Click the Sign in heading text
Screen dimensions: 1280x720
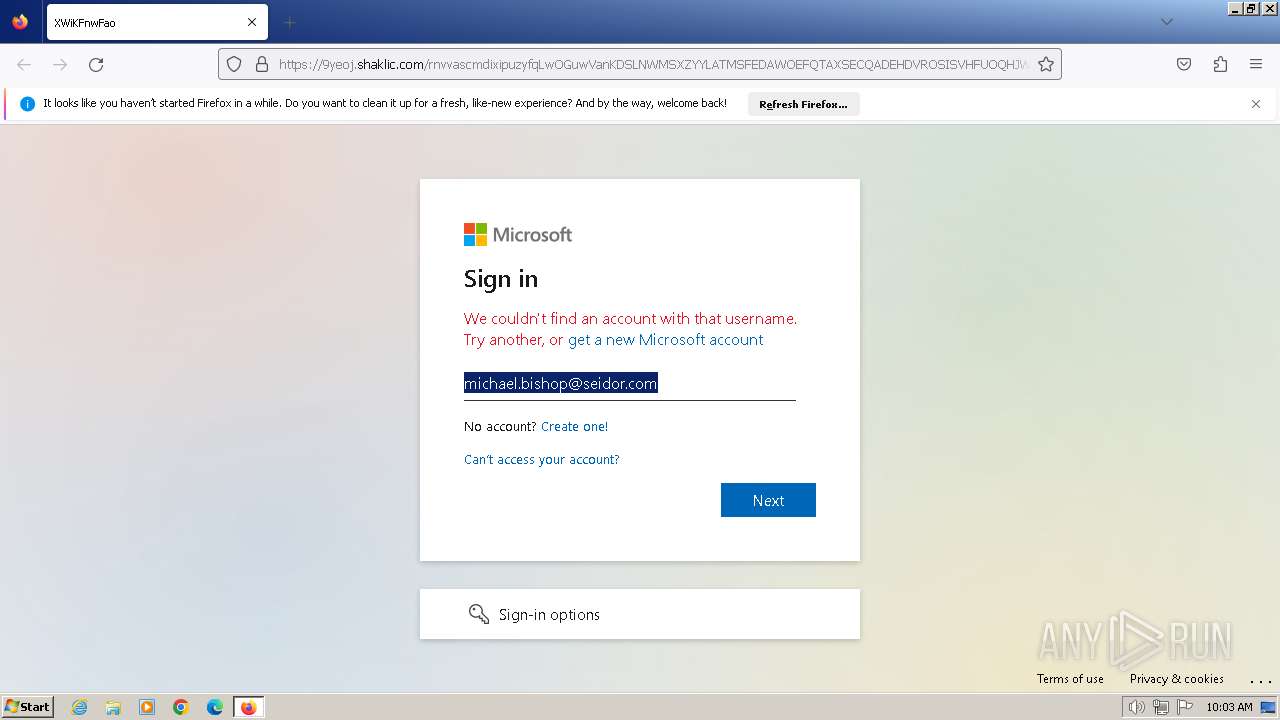501,279
